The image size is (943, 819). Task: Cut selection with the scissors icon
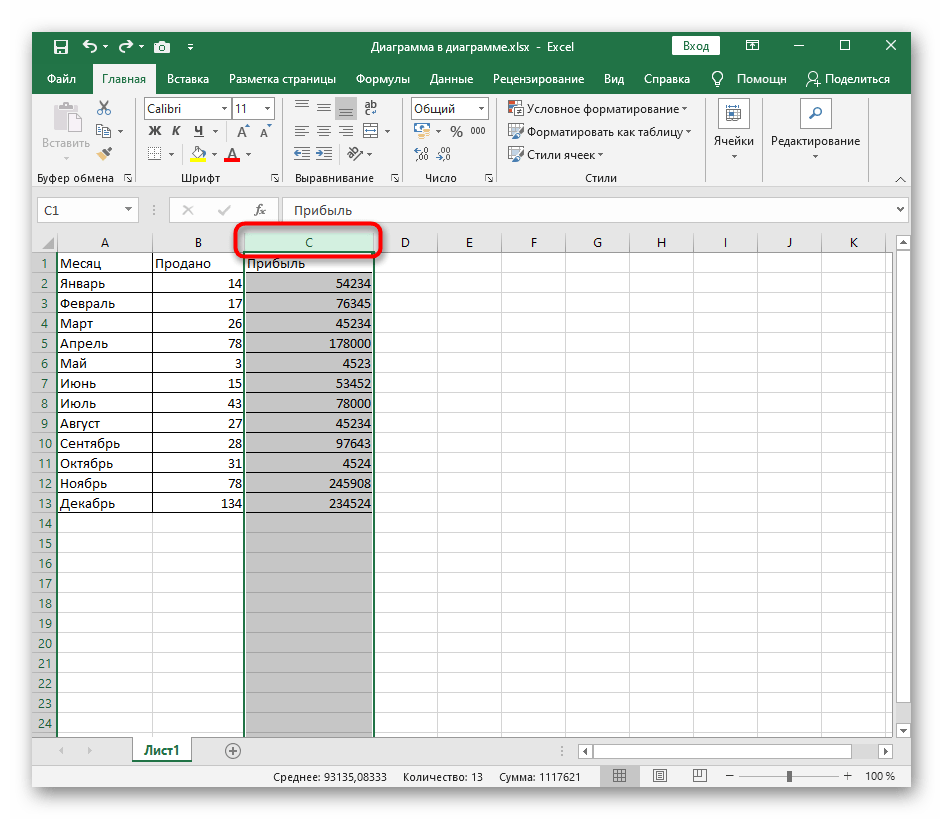click(x=104, y=108)
